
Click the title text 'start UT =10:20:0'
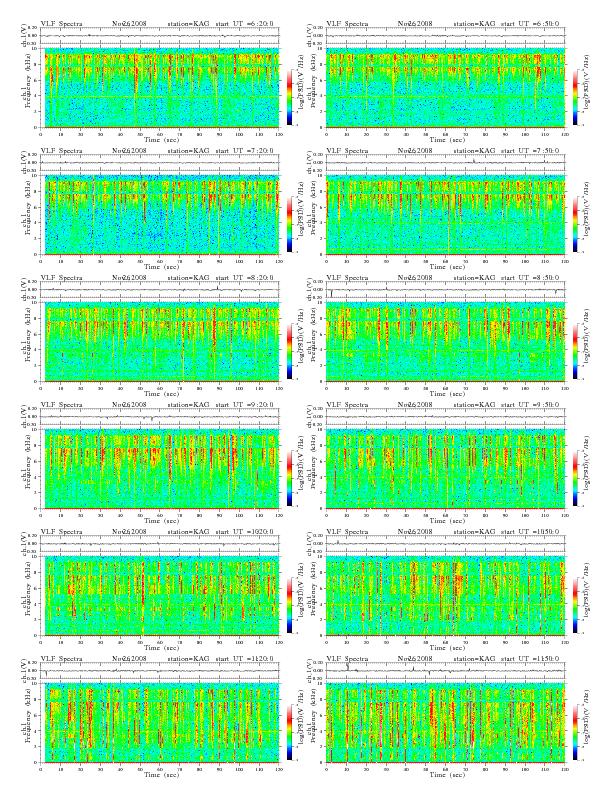coord(244,532)
